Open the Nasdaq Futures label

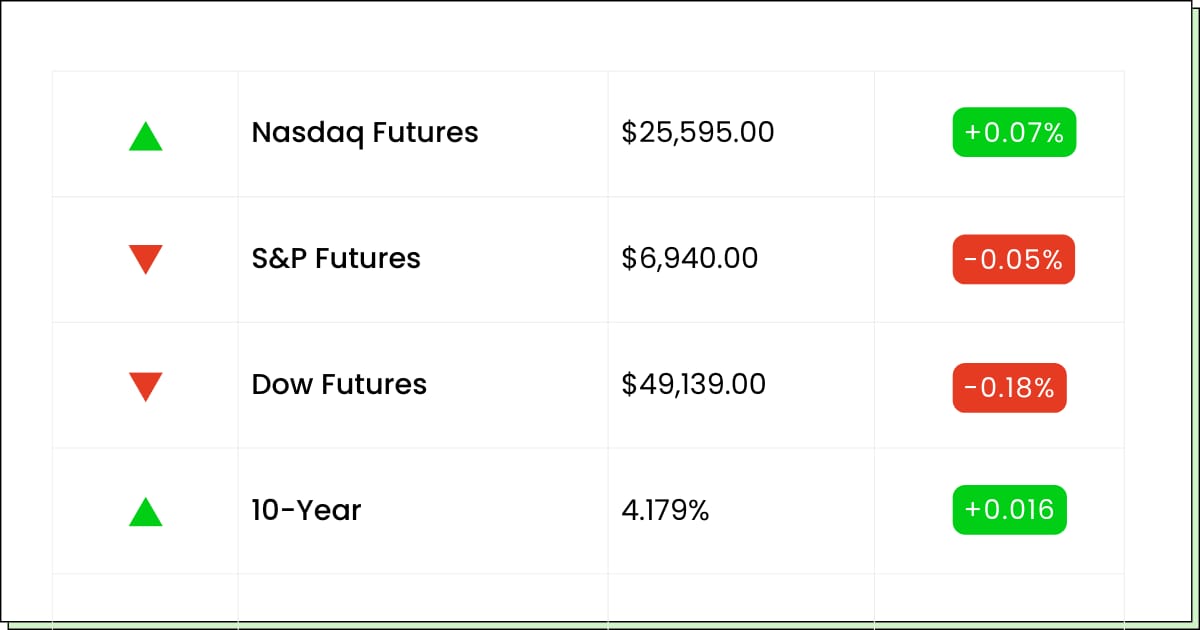click(365, 132)
